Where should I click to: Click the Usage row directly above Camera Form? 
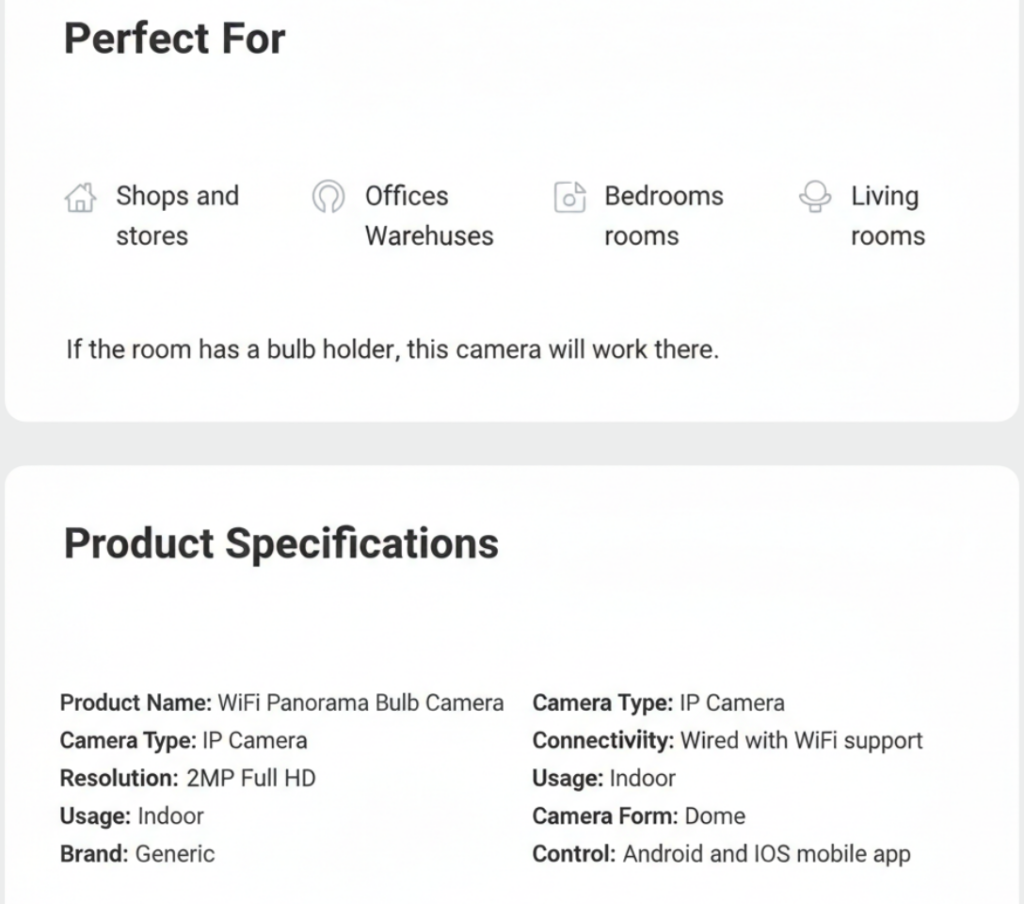coord(604,778)
